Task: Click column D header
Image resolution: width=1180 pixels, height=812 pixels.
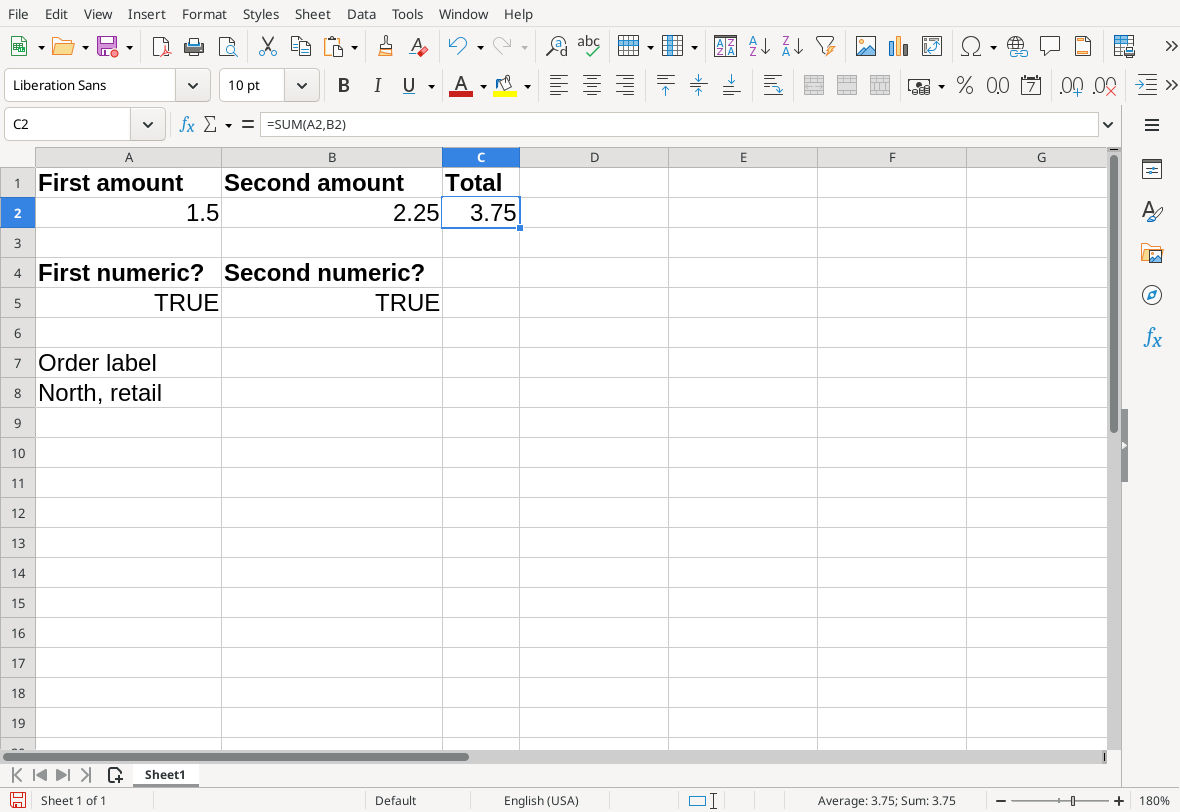Action: click(594, 157)
